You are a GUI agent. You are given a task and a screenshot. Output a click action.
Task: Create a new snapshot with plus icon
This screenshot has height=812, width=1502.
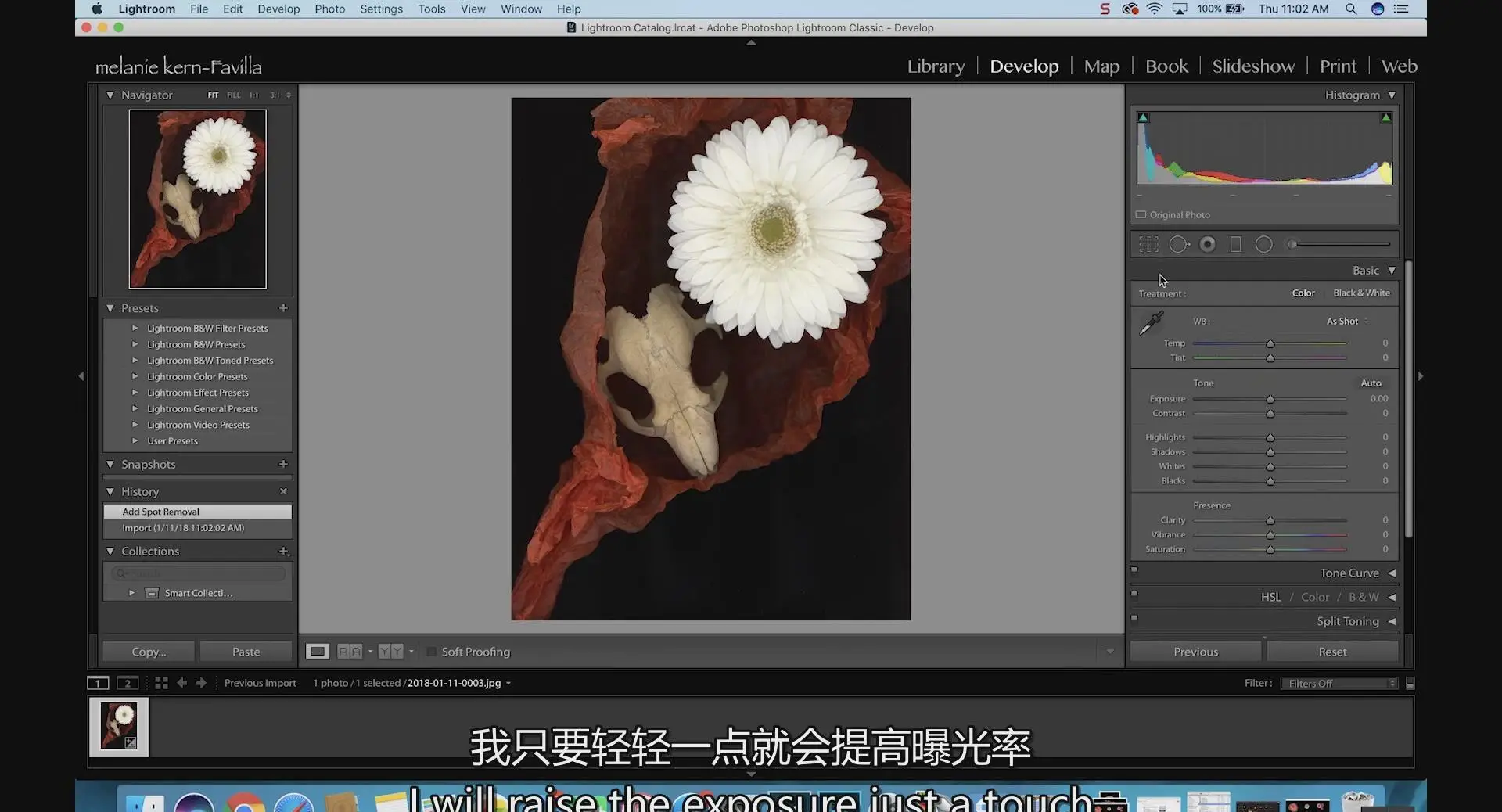283,464
